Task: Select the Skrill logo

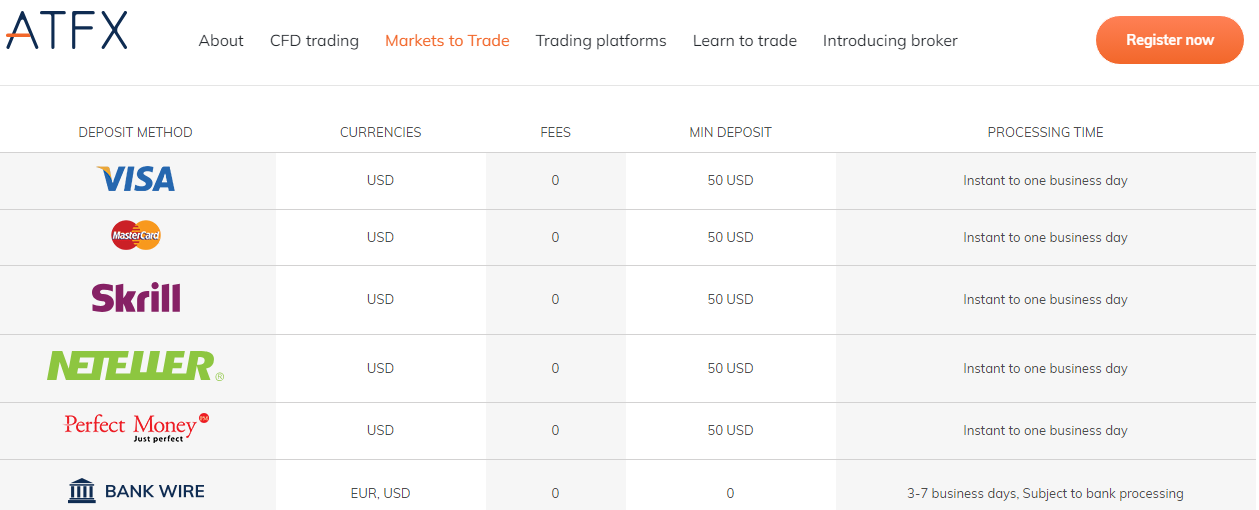Action: (x=136, y=298)
